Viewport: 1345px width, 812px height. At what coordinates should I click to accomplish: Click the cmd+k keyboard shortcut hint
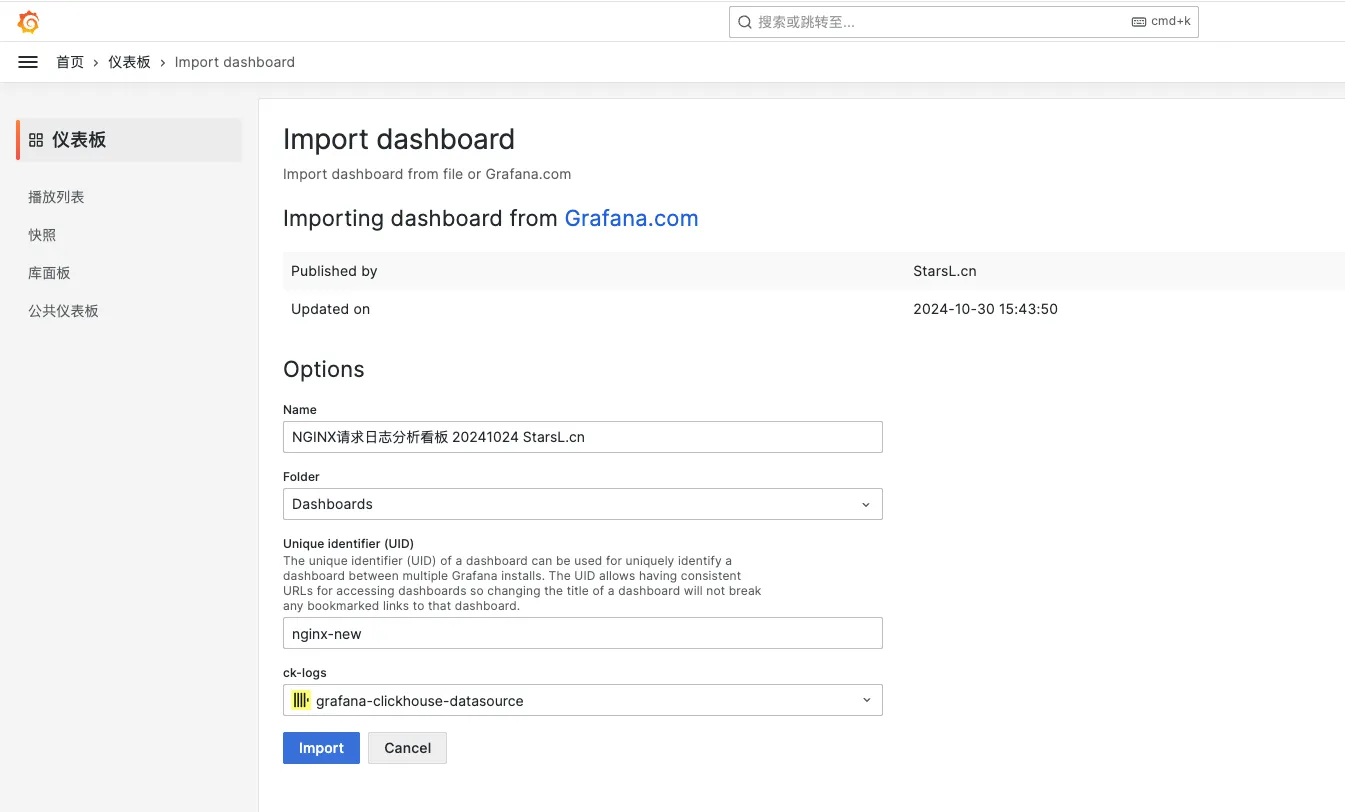coord(1161,21)
